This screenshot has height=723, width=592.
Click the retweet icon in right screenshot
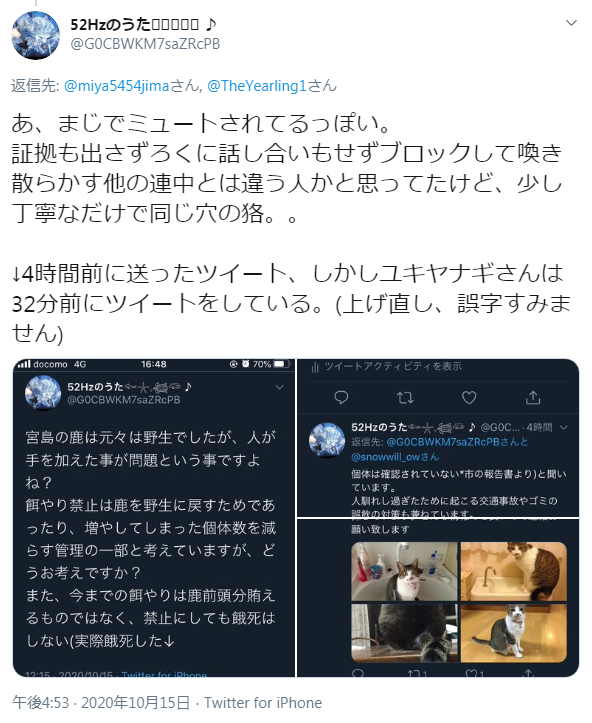pyautogui.click(x=405, y=397)
